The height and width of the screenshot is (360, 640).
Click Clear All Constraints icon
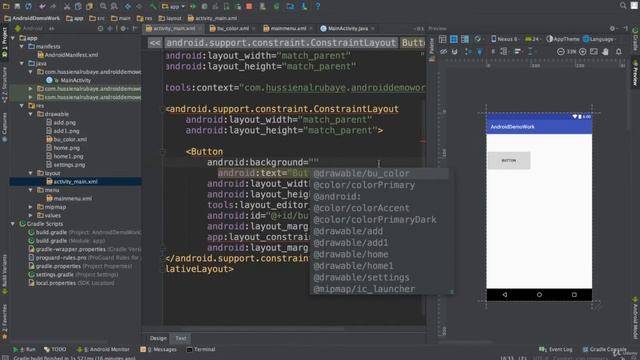pos(468,51)
